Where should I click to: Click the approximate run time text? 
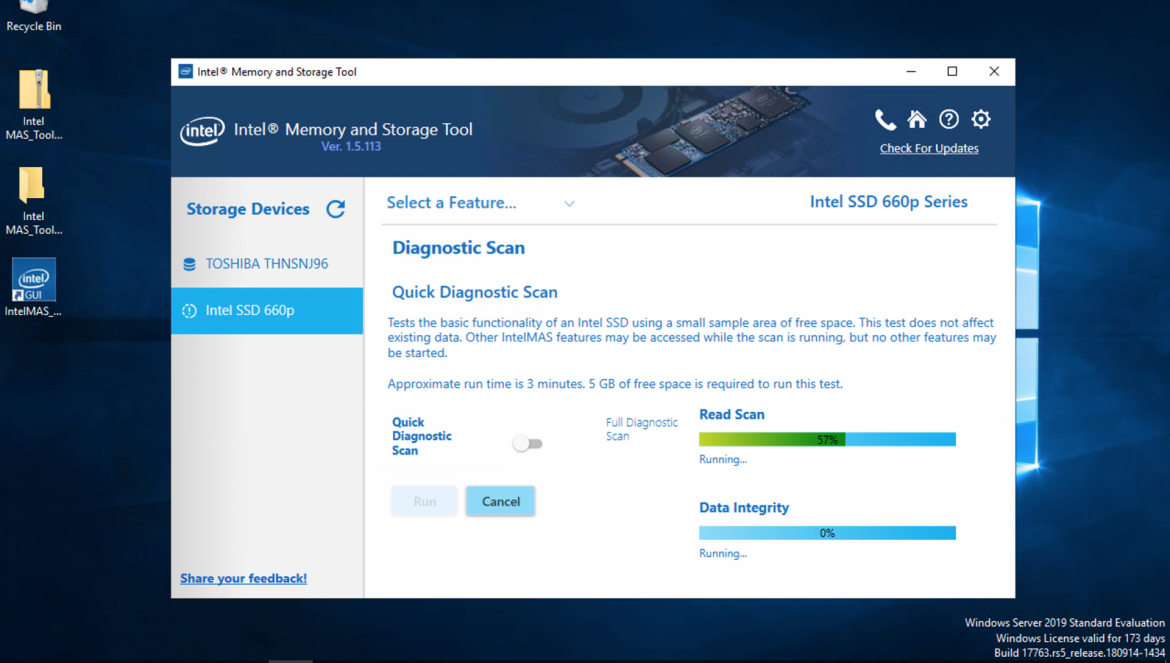615,384
